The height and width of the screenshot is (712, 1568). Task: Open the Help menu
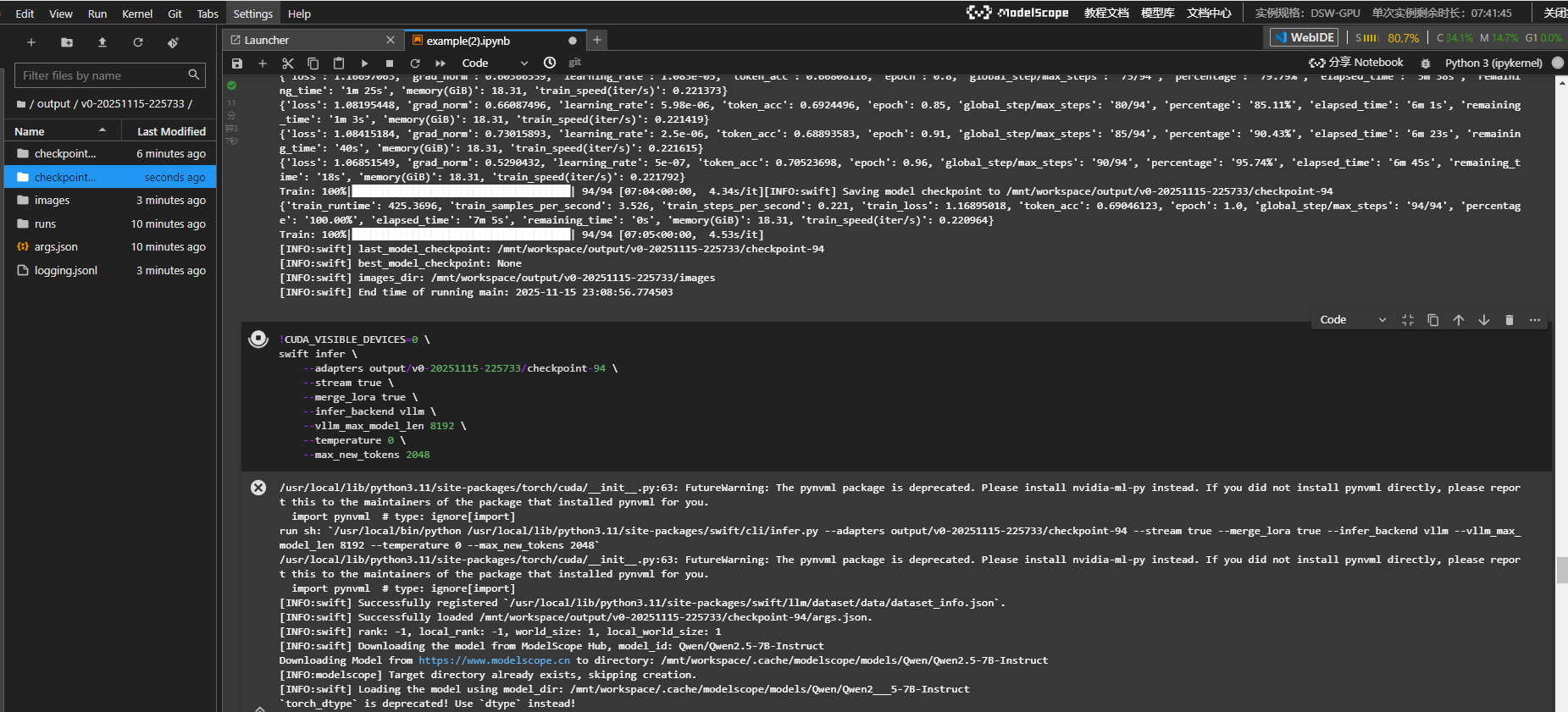[299, 14]
